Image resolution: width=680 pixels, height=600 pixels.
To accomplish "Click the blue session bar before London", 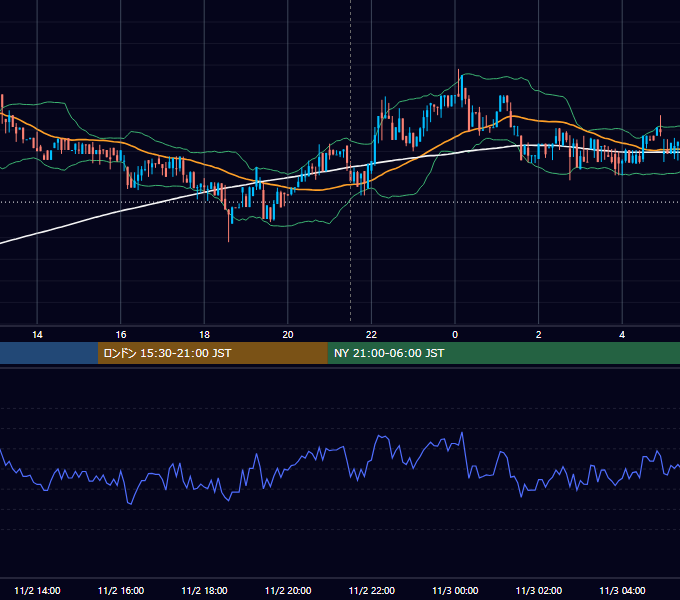I will tap(49, 353).
